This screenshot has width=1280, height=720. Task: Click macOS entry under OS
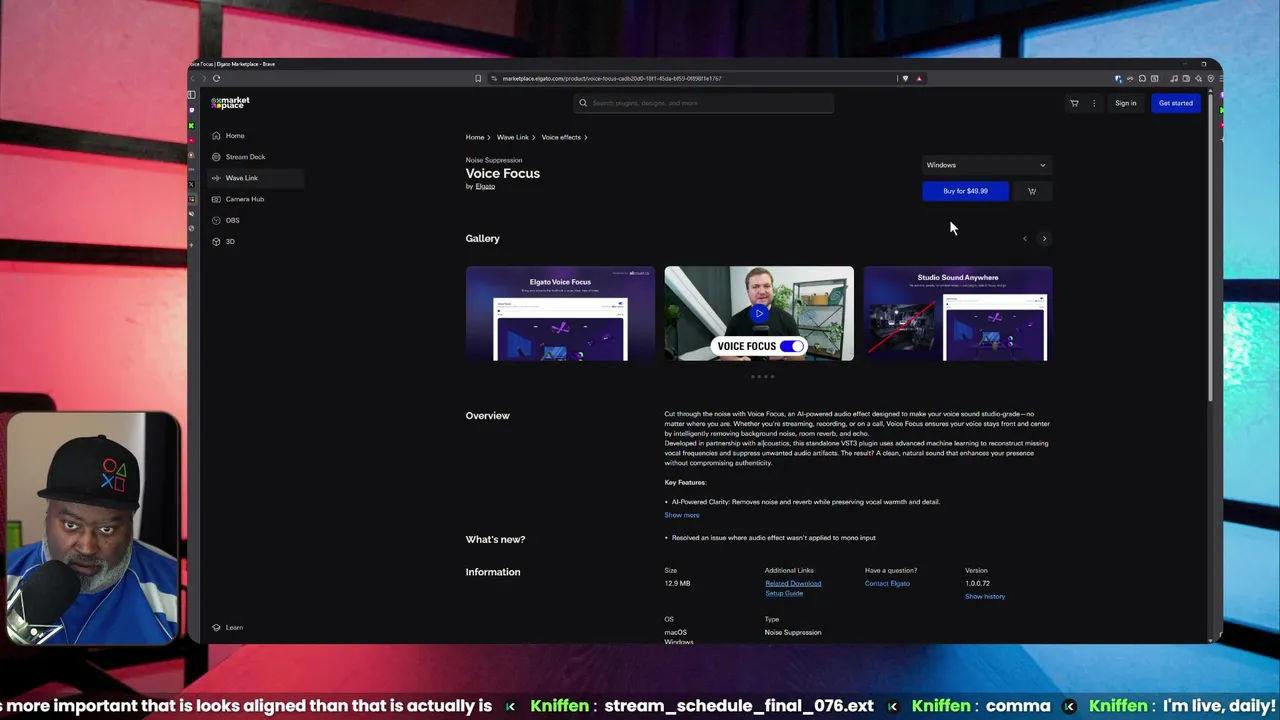point(675,632)
